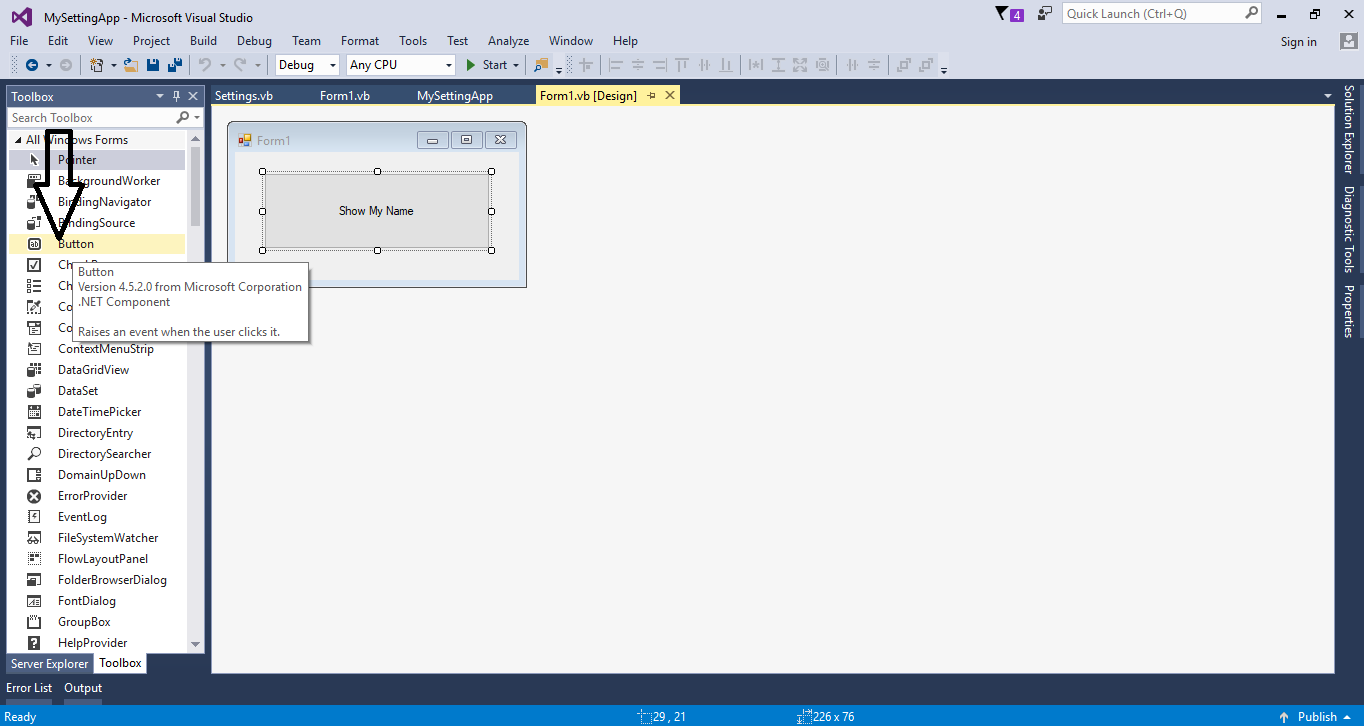Select DataGridView in the Toolbox
The width and height of the screenshot is (1364, 726).
pos(97,370)
